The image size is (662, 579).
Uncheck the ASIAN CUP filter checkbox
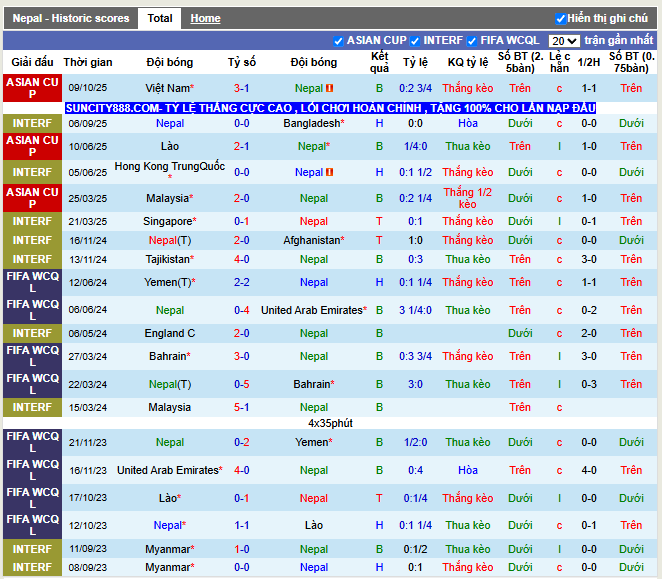point(339,41)
